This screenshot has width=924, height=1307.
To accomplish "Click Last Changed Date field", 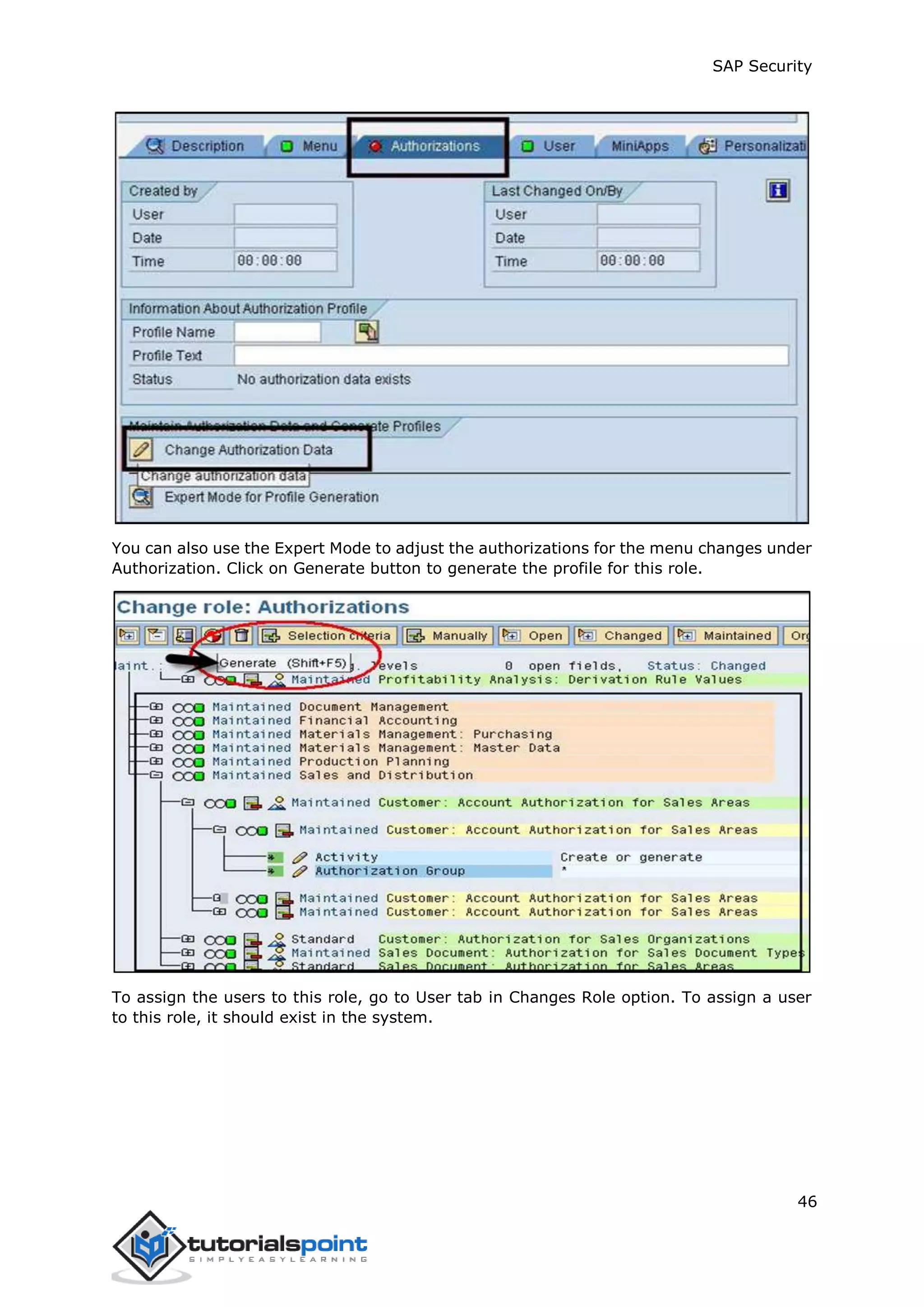I will [x=648, y=237].
